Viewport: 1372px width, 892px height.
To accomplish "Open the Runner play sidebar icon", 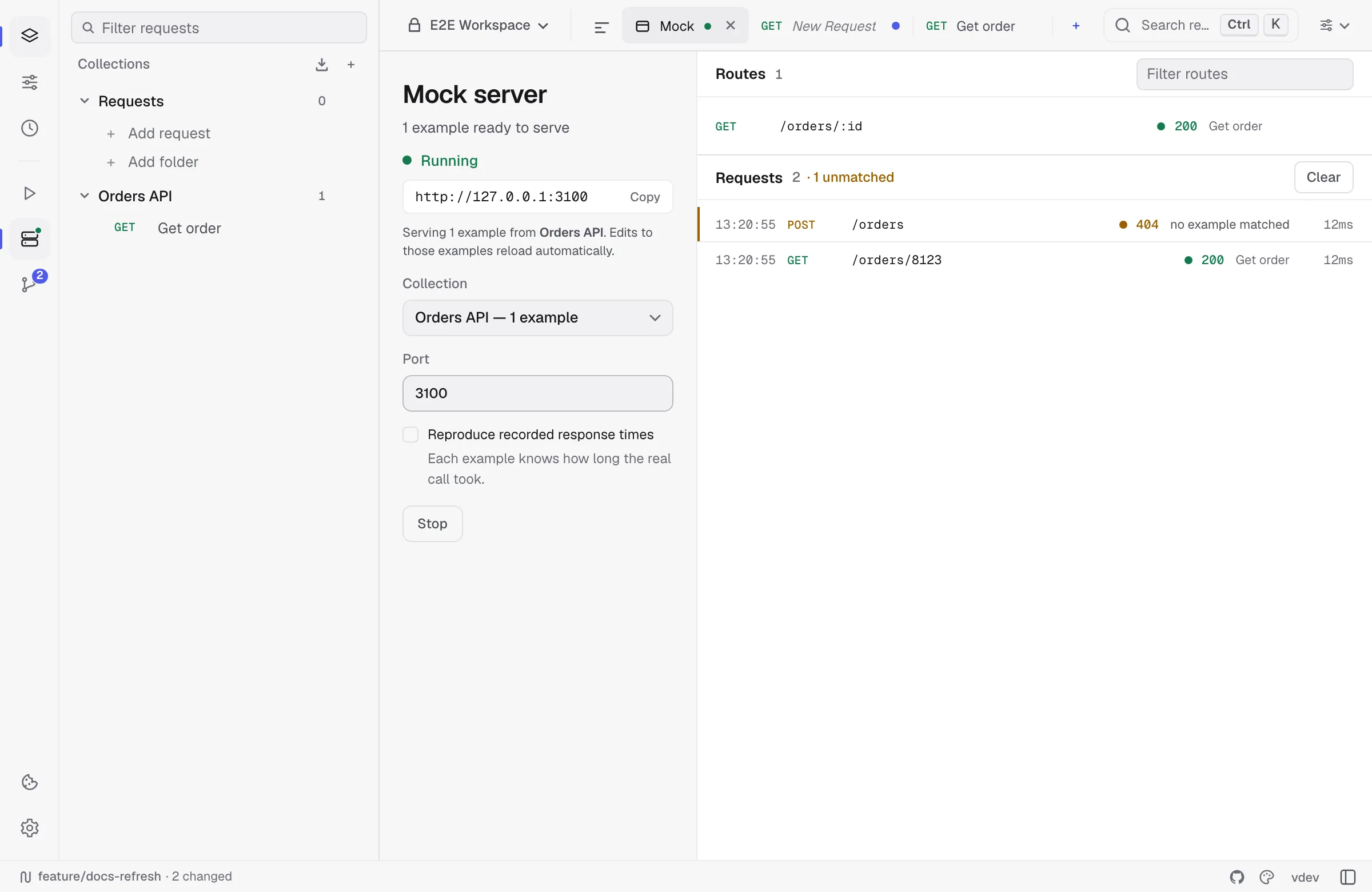I will tap(29, 193).
